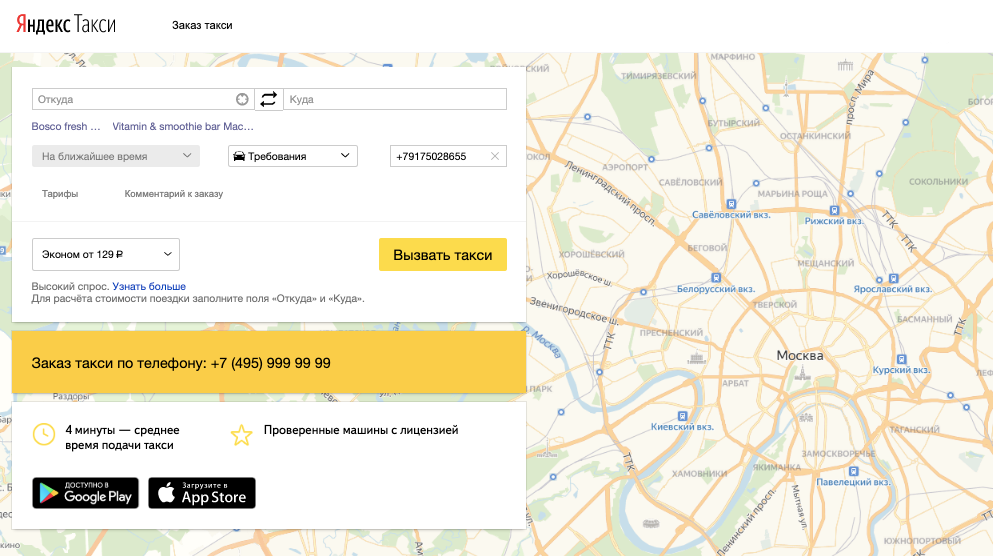993x556 pixels.
Task: Click Белорусский вкз. station marker
Action: [716, 278]
